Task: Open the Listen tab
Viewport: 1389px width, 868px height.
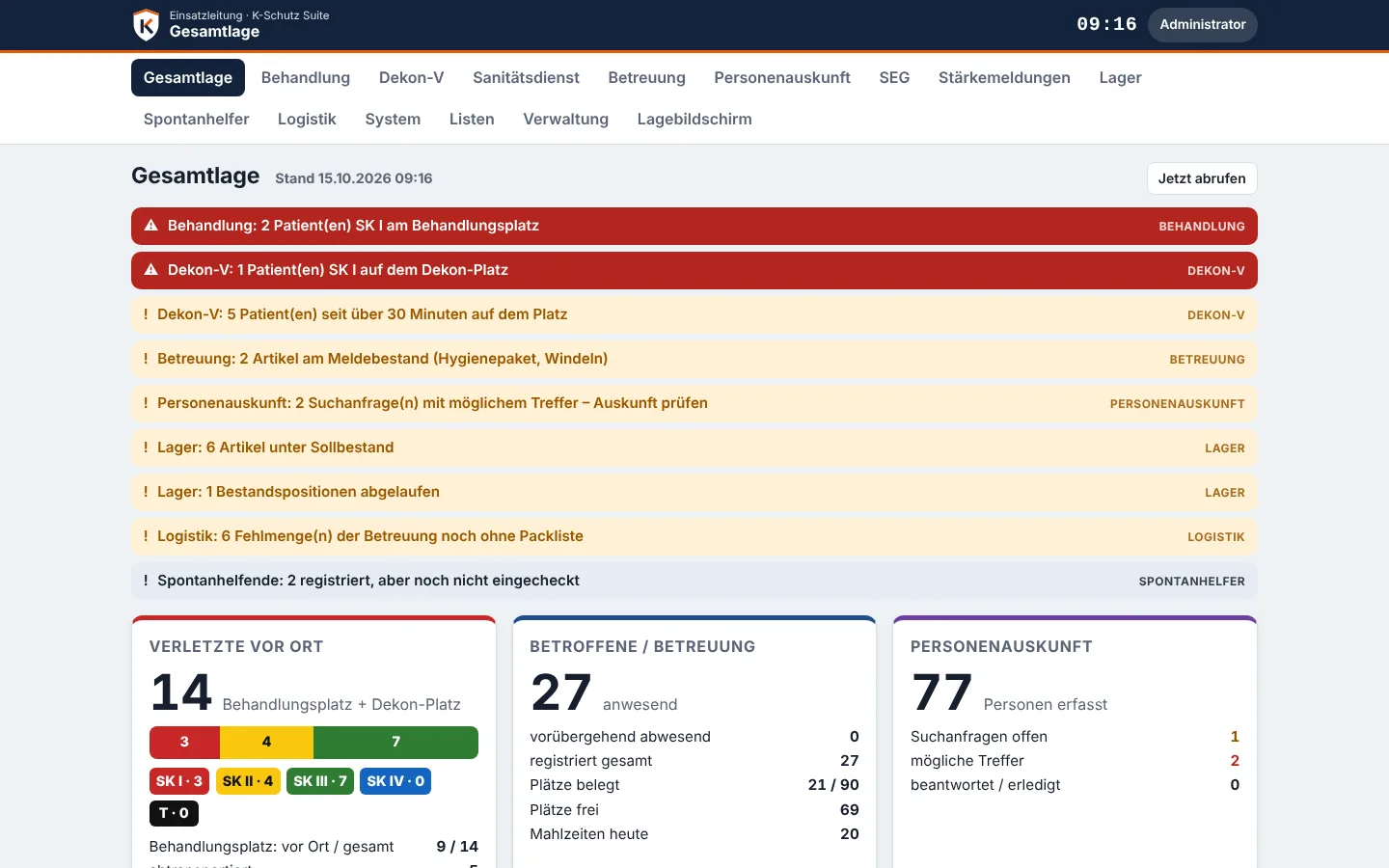Action: click(x=472, y=120)
